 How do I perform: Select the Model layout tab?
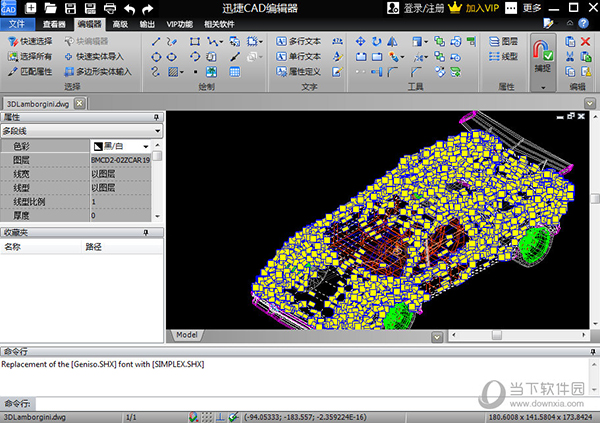[187, 335]
